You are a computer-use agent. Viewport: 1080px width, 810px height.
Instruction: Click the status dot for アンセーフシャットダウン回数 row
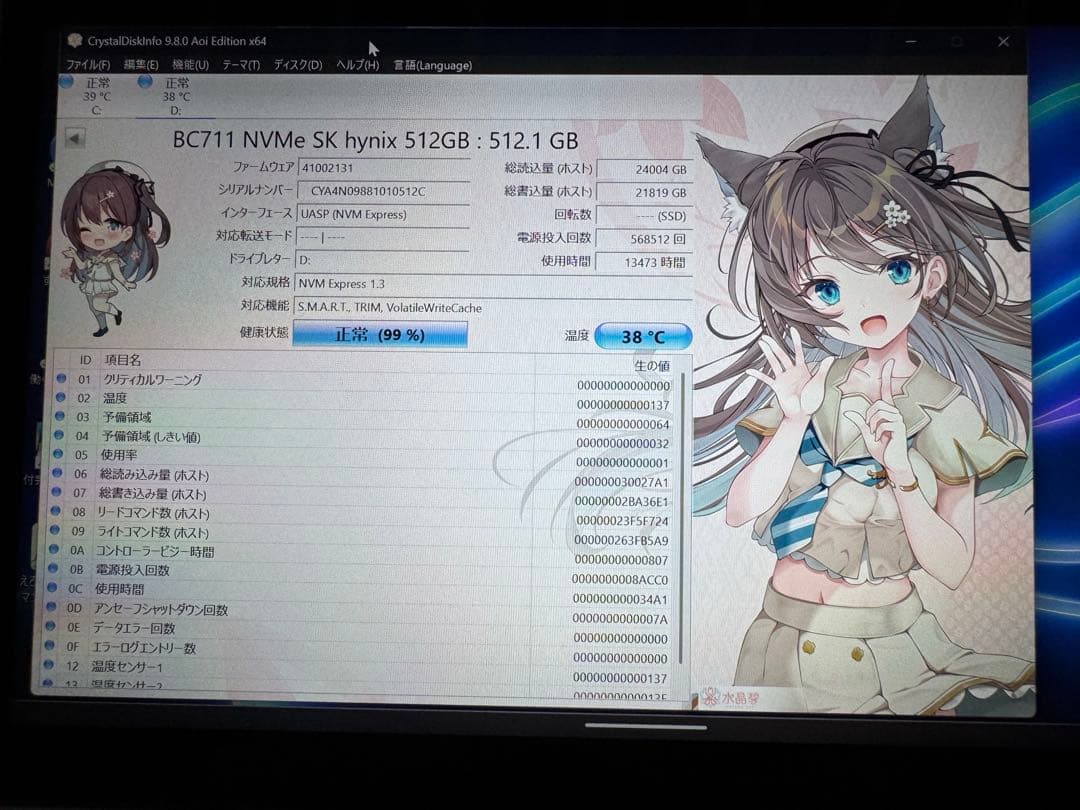50,607
